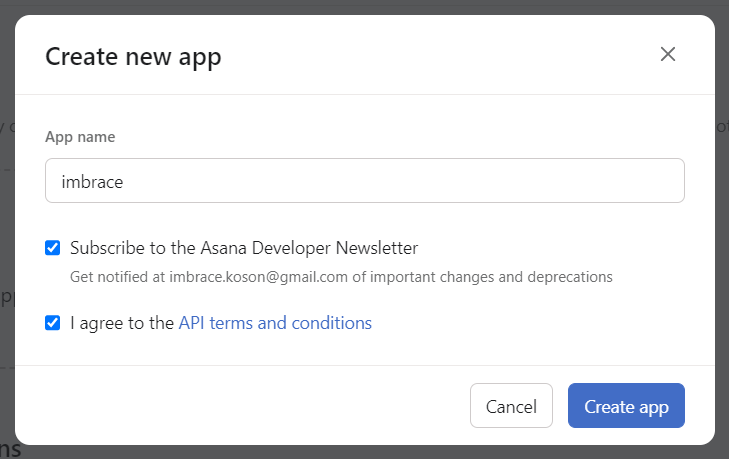Click empty area inside the App name box
729x459 pixels.
click(450, 181)
